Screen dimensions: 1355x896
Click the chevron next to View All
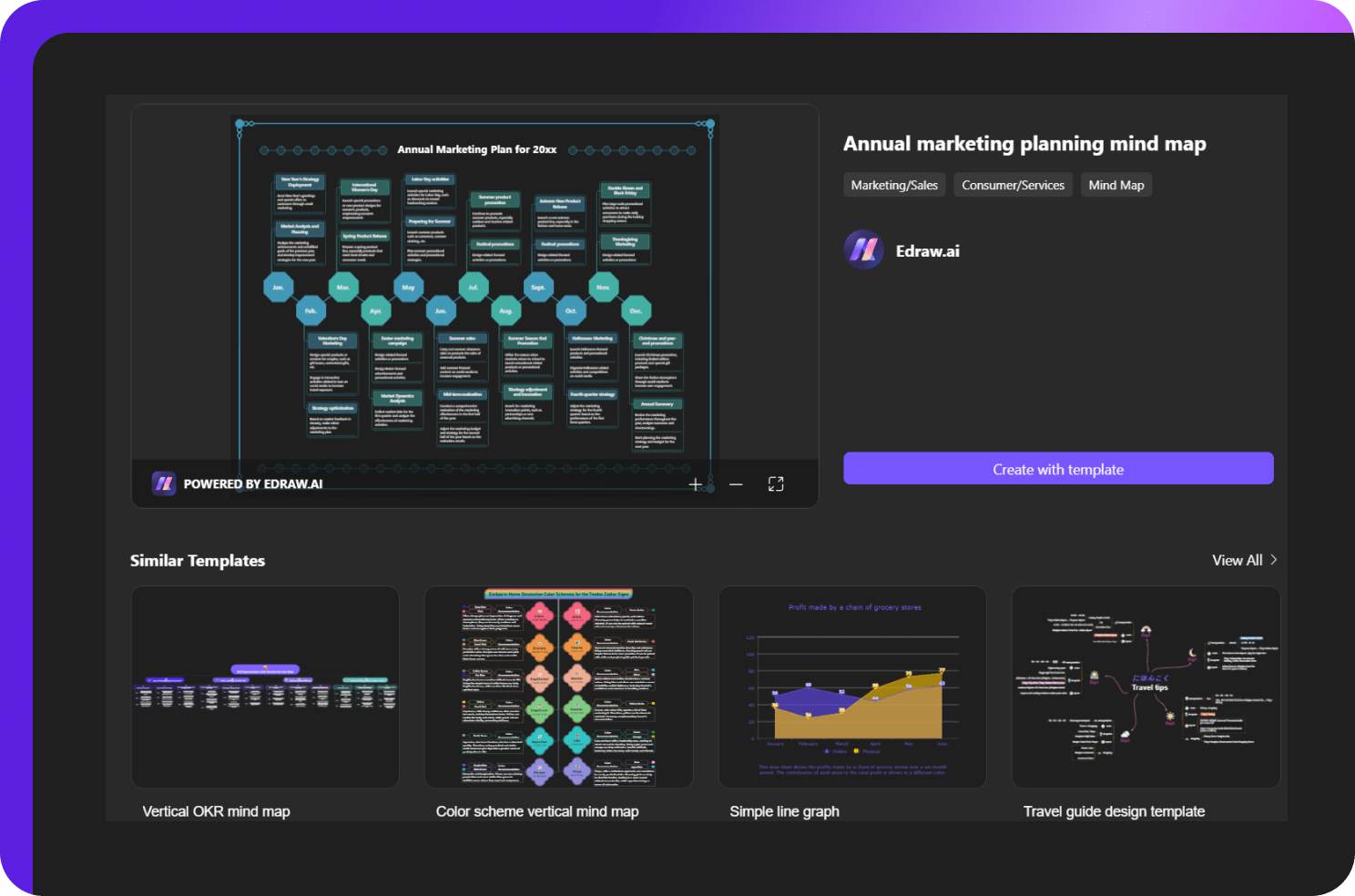pyautogui.click(x=1273, y=560)
